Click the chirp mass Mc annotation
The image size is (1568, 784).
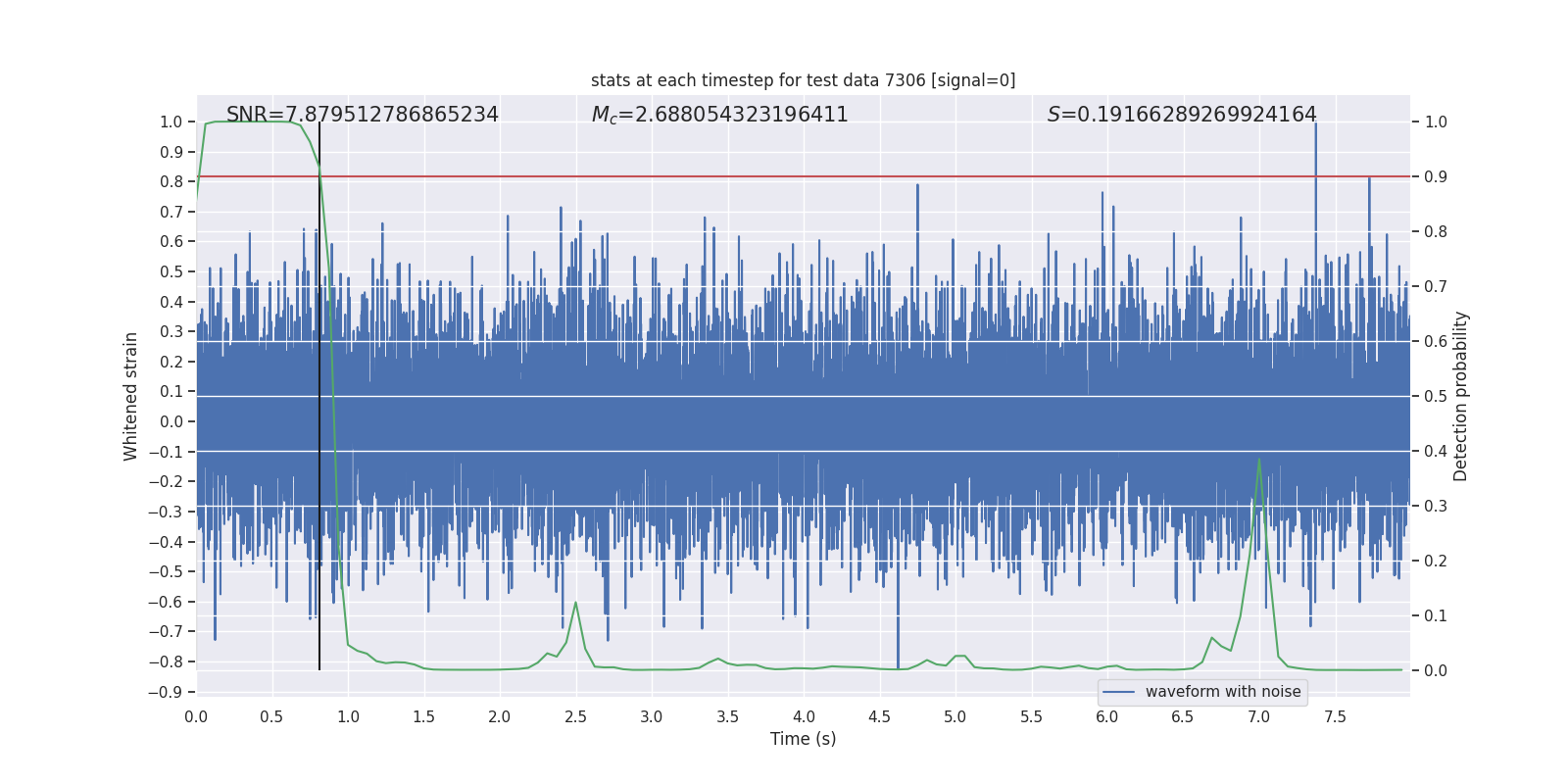pyautogui.click(x=719, y=115)
